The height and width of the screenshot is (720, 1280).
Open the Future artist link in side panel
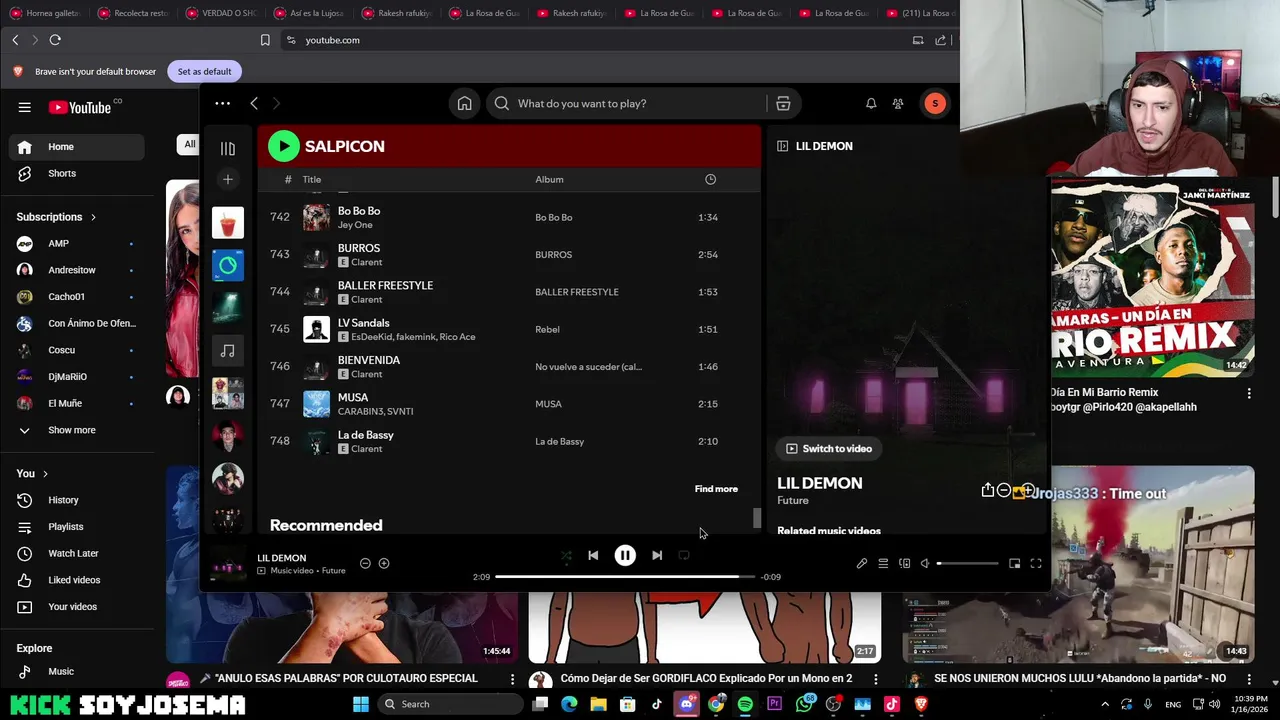click(793, 500)
